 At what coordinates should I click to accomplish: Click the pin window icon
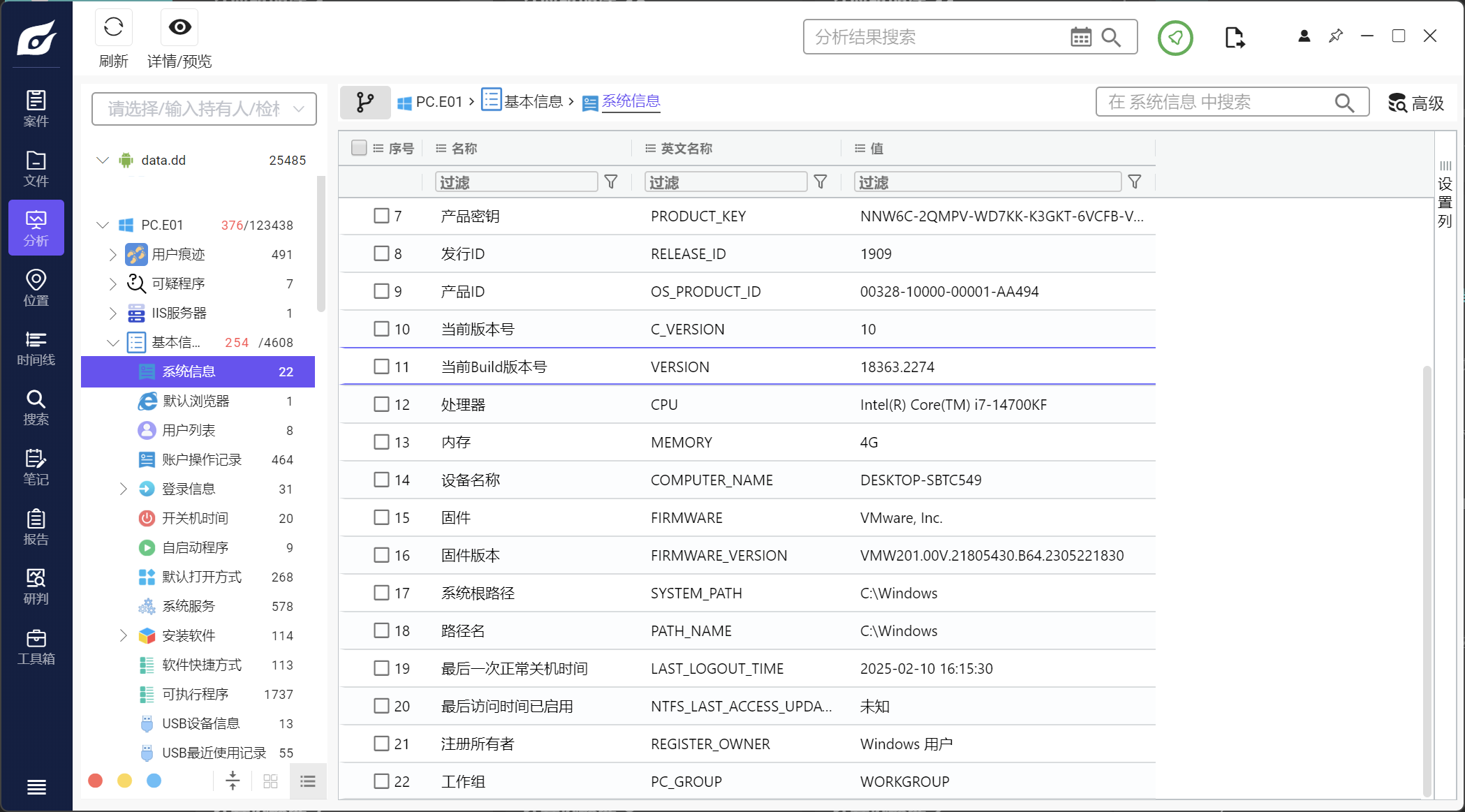coord(1336,36)
